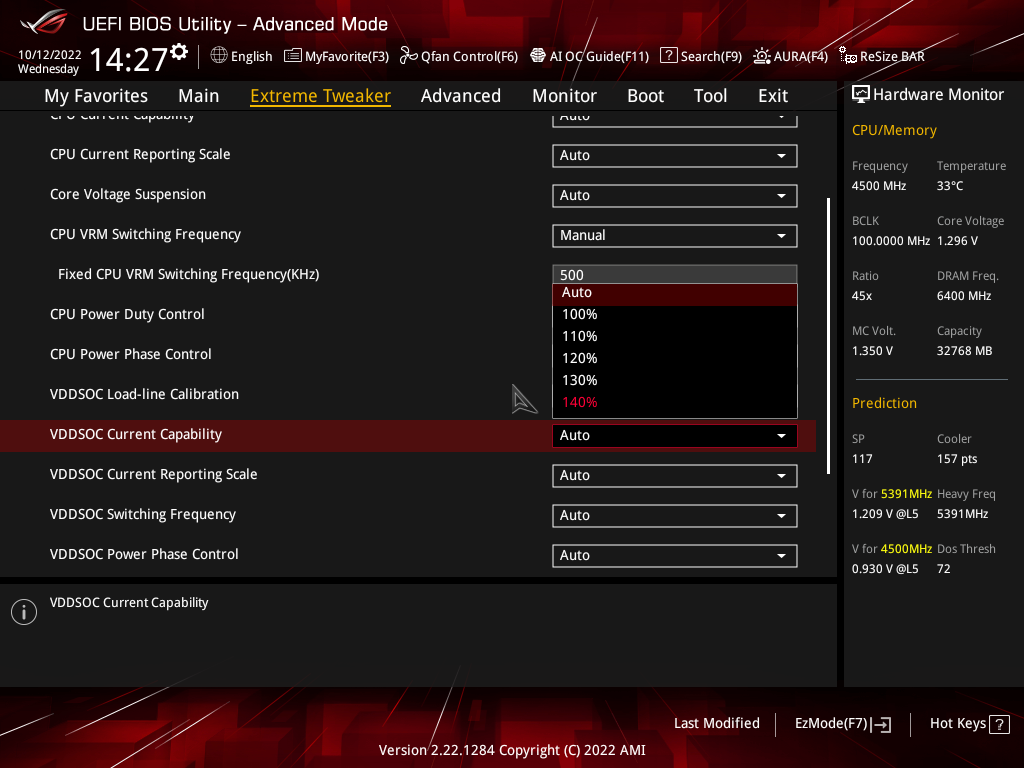This screenshot has height=768, width=1024.
Task: Open AI OC Guide(F11) label
Action: [599, 57]
